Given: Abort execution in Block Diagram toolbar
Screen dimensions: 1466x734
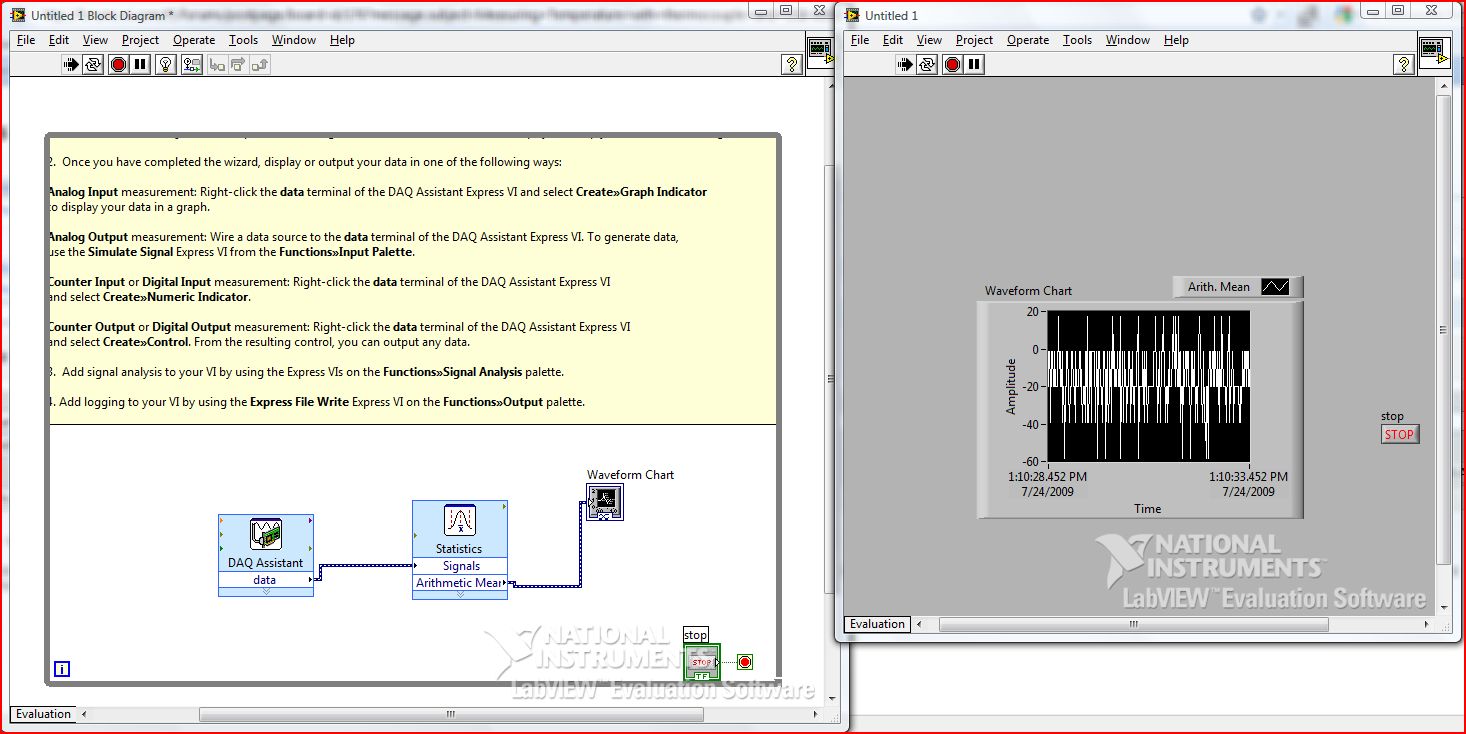Looking at the screenshot, I should pos(119,65).
